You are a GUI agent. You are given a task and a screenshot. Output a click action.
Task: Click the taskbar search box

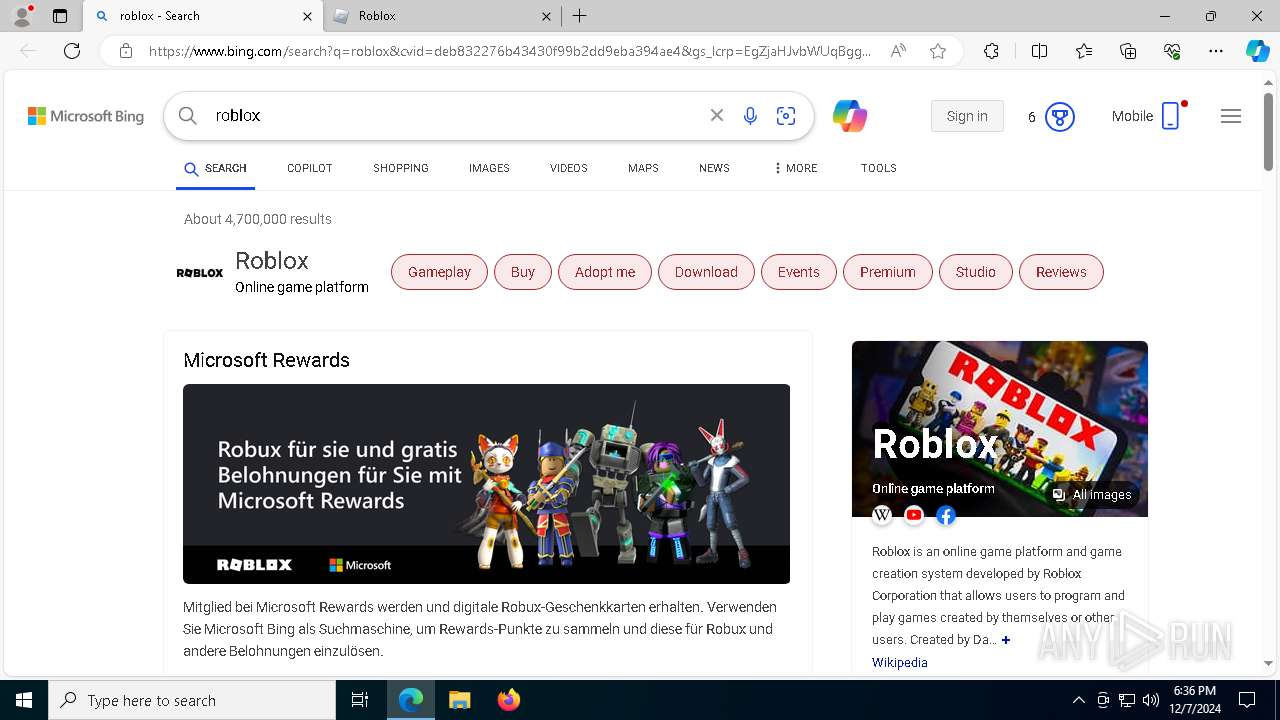(192, 700)
